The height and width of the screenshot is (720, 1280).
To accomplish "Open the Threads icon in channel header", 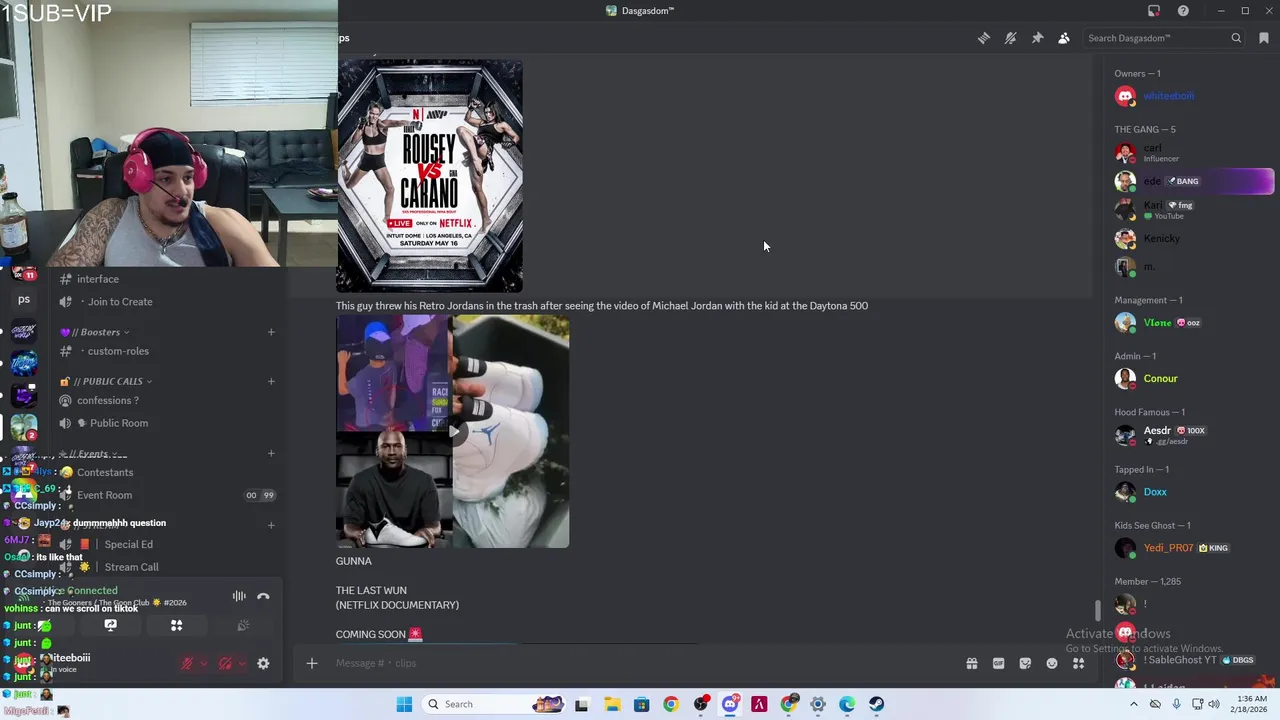I will [x=984, y=38].
